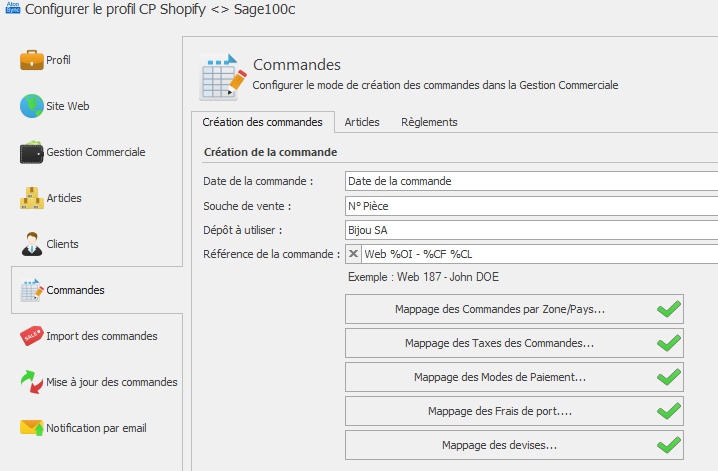Viewport: 718px width, 471px height.
Task: Open Mappage des Commandes par Zone/Pays
Action: tap(514, 309)
